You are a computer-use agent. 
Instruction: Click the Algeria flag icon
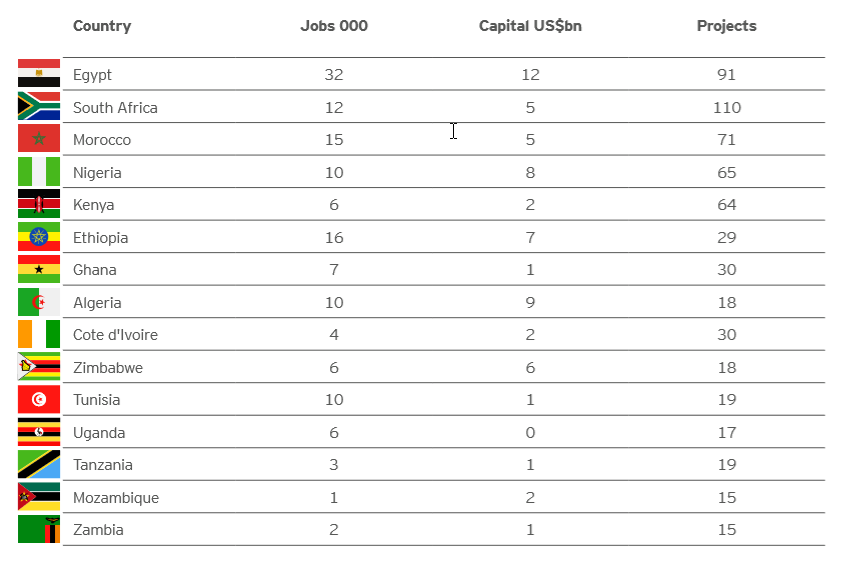39,302
